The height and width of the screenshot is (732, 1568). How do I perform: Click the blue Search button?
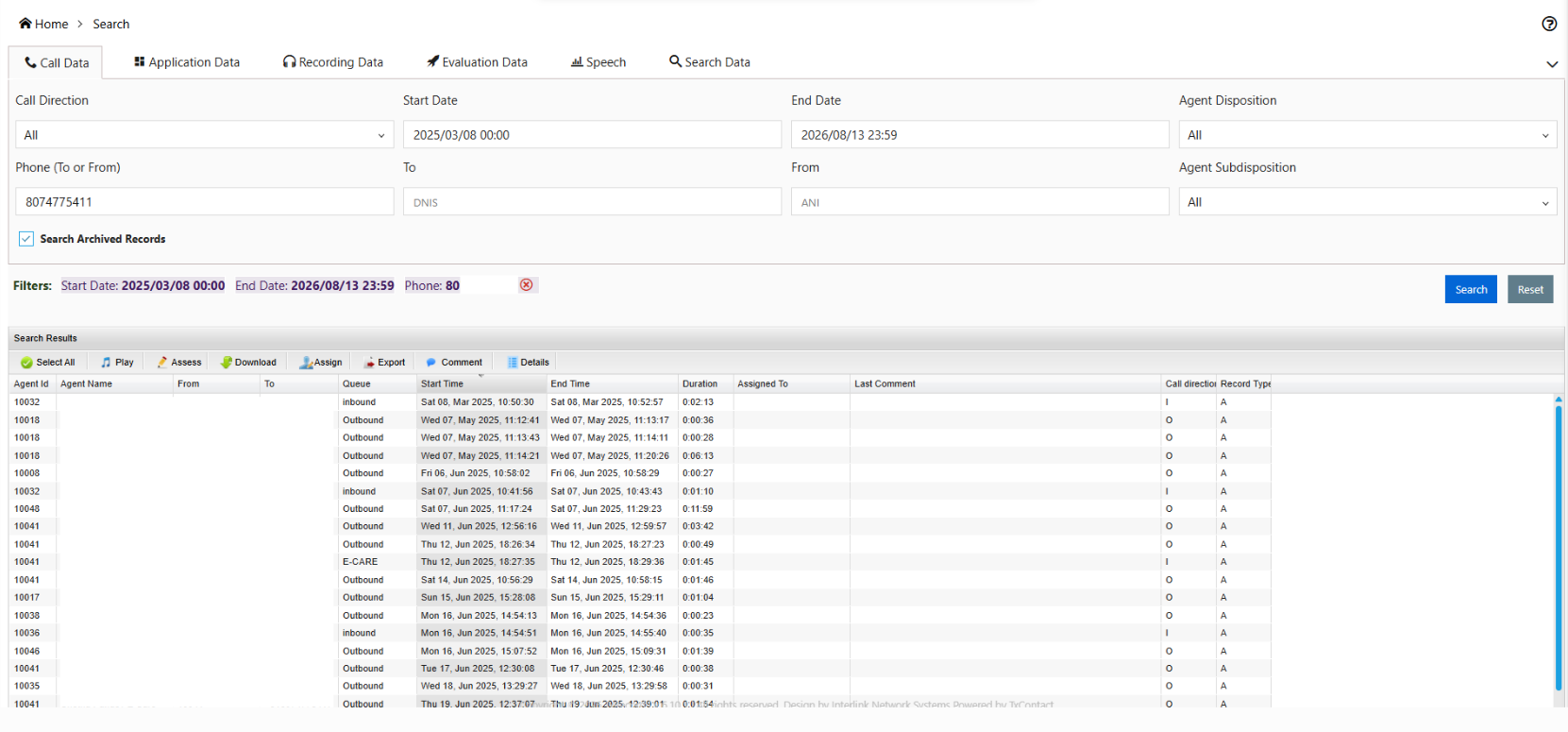(1471, 290)
